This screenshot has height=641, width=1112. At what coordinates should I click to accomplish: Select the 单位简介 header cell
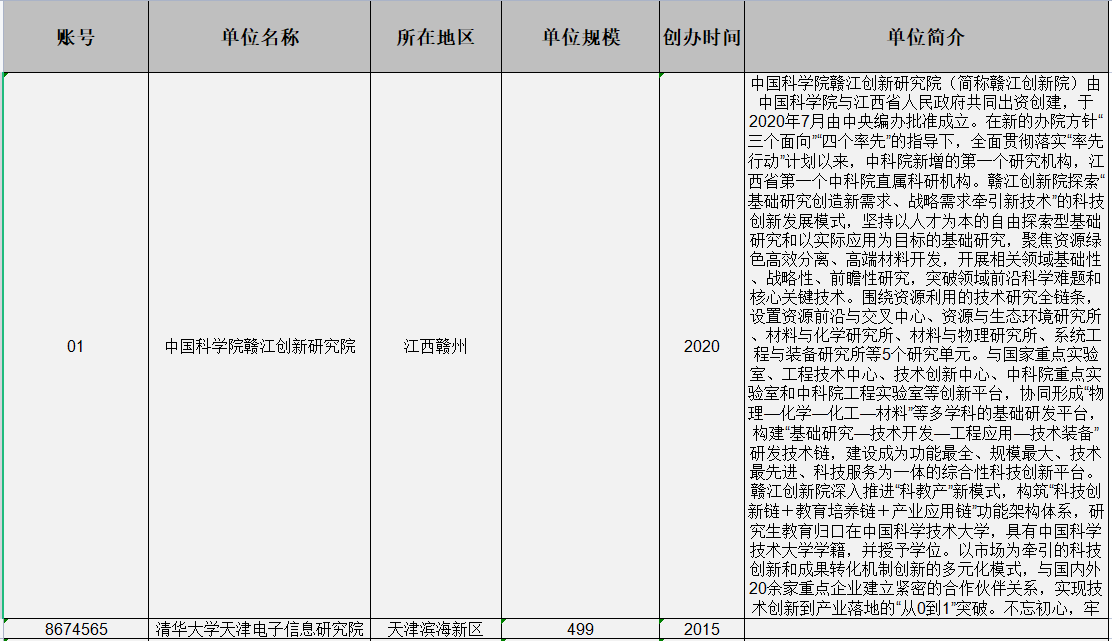(926, 37)
